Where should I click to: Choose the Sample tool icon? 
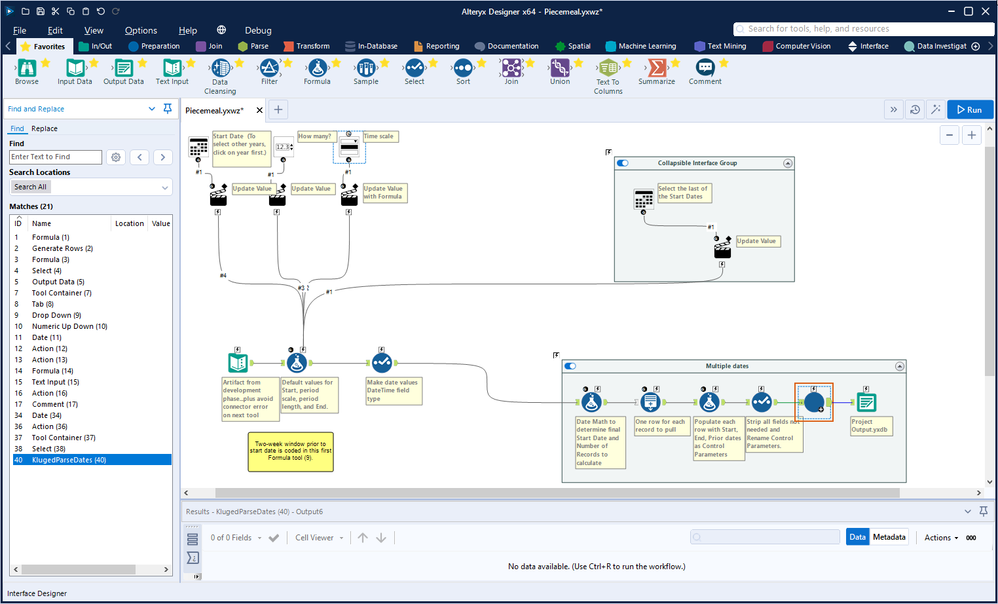pos(366,69)
